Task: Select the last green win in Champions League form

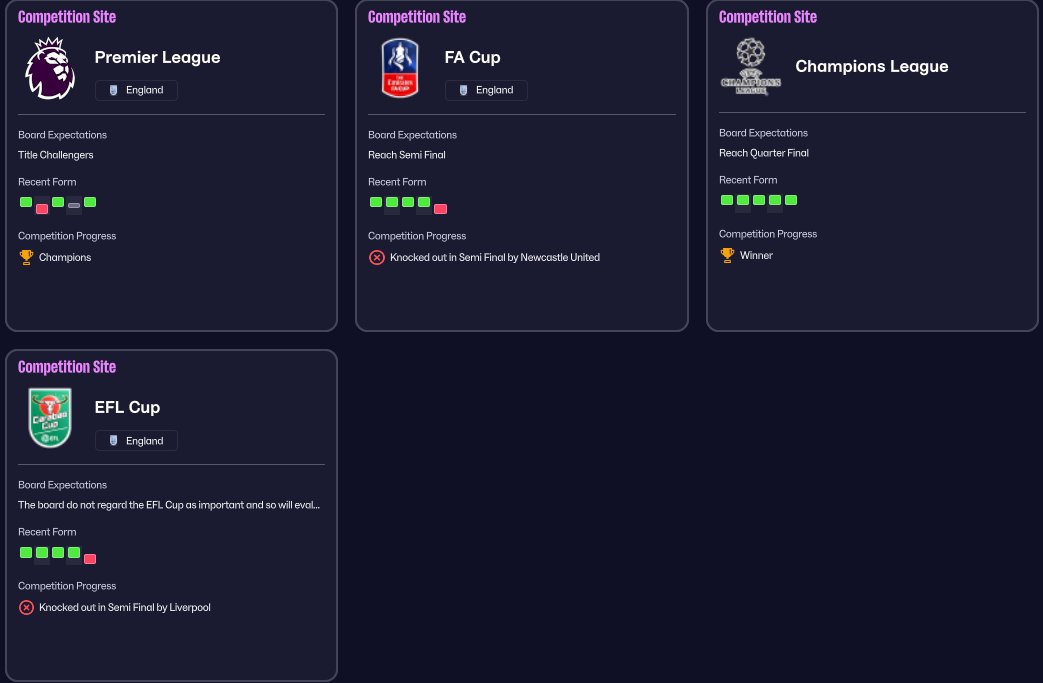Action: coord(791,200)
